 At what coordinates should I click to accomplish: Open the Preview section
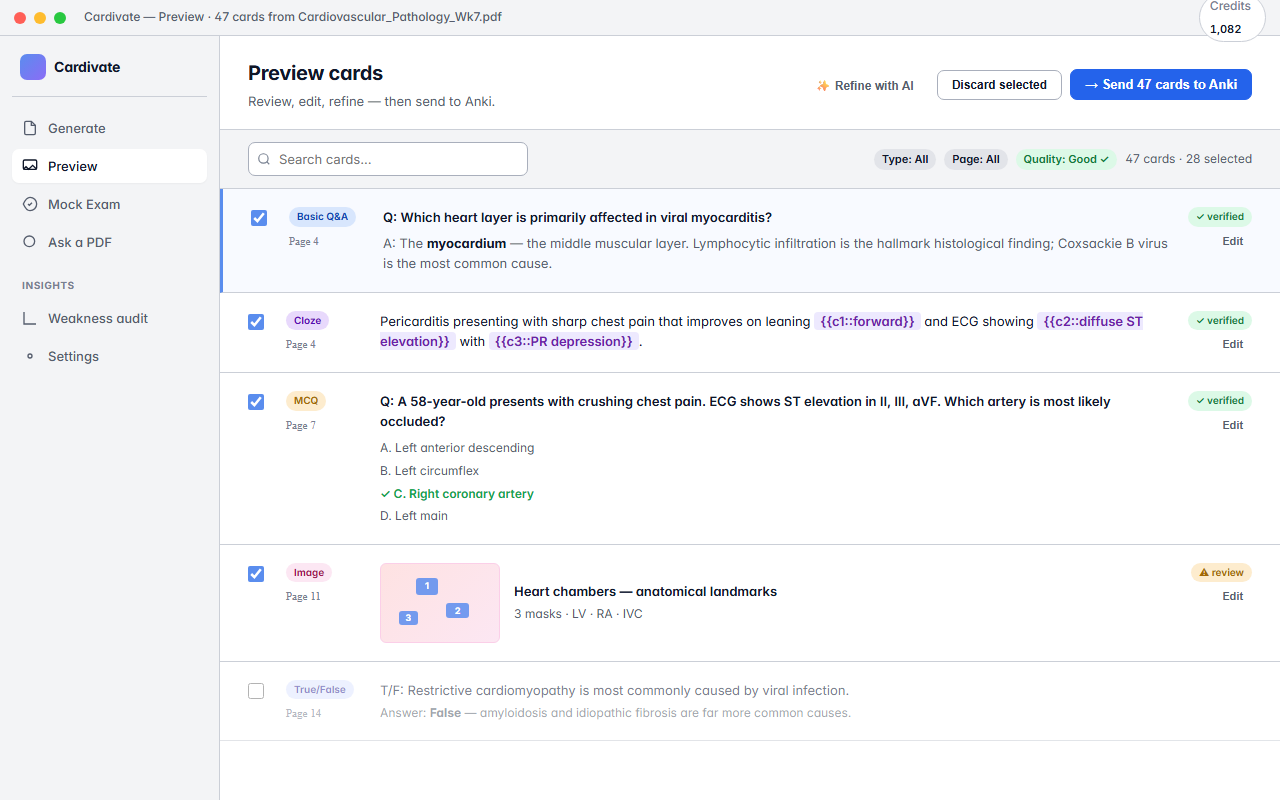point(110,166)
